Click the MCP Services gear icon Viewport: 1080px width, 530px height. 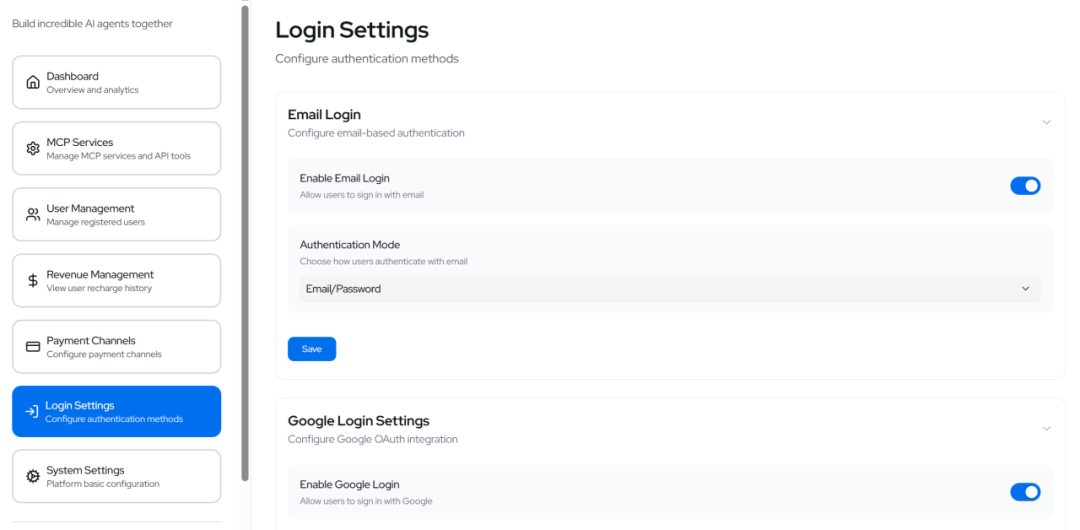32,149
